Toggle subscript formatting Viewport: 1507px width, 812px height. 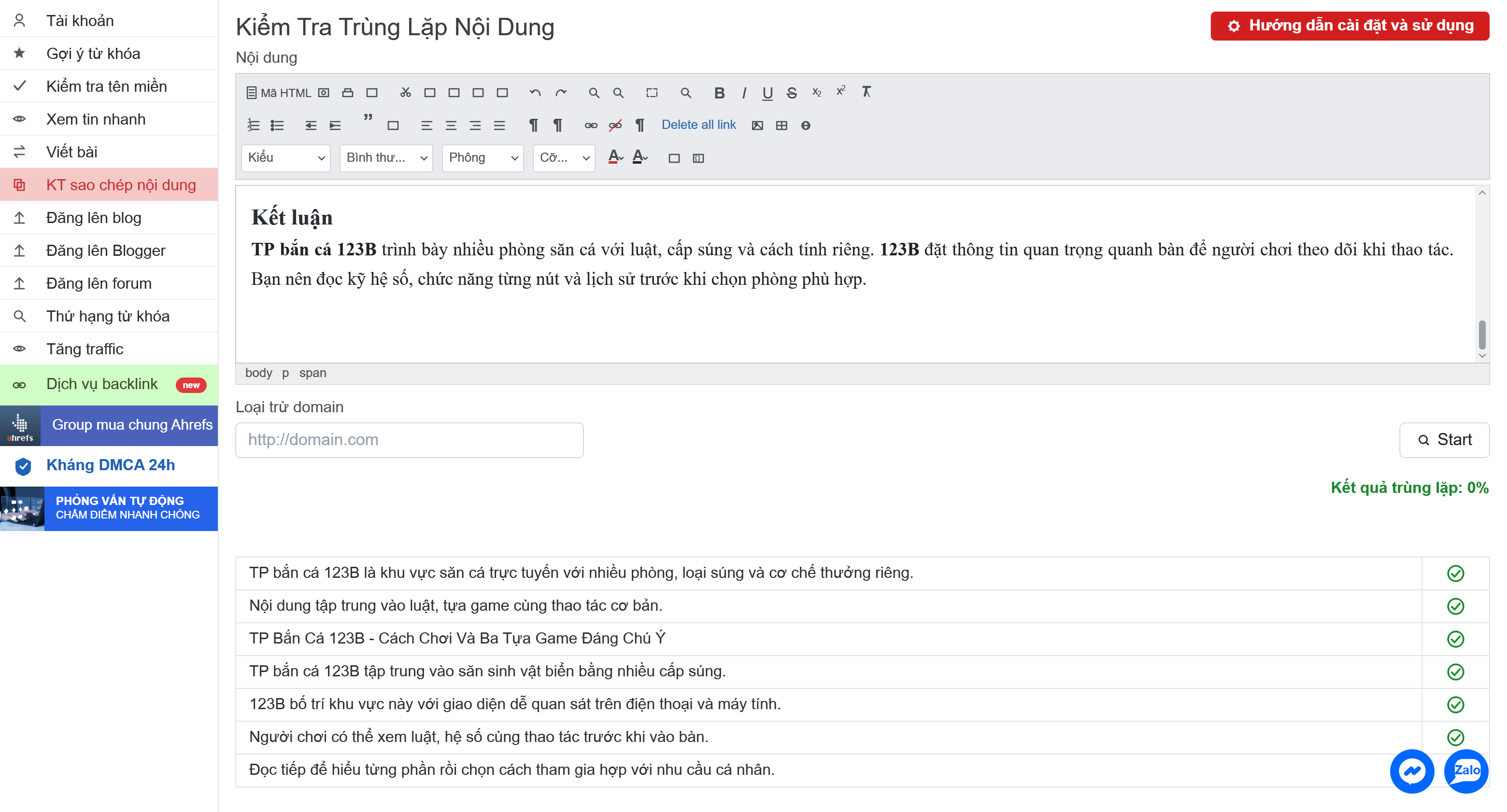[x=817, y=92]
